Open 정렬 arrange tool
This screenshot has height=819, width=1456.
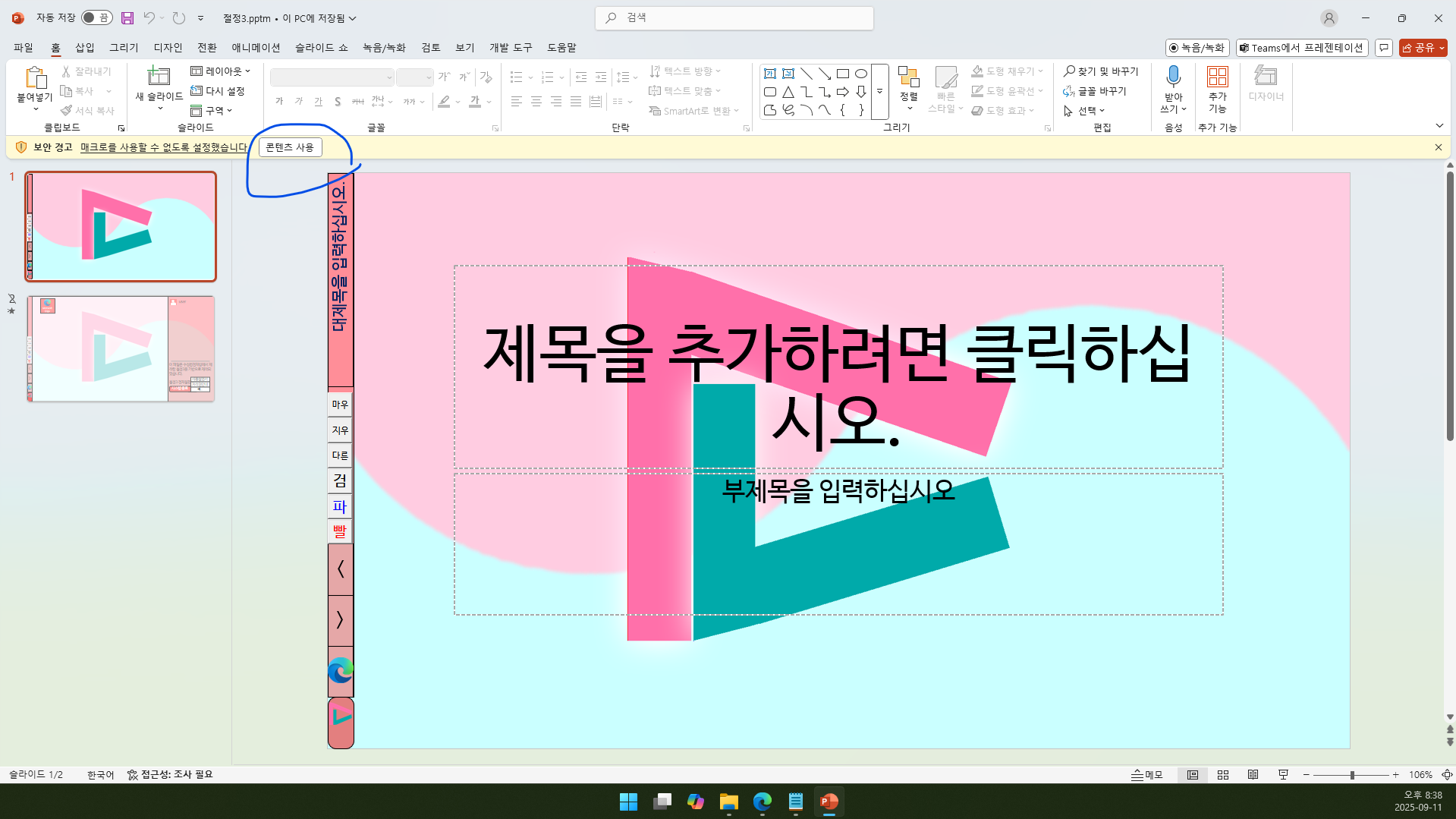coord(909,88)
